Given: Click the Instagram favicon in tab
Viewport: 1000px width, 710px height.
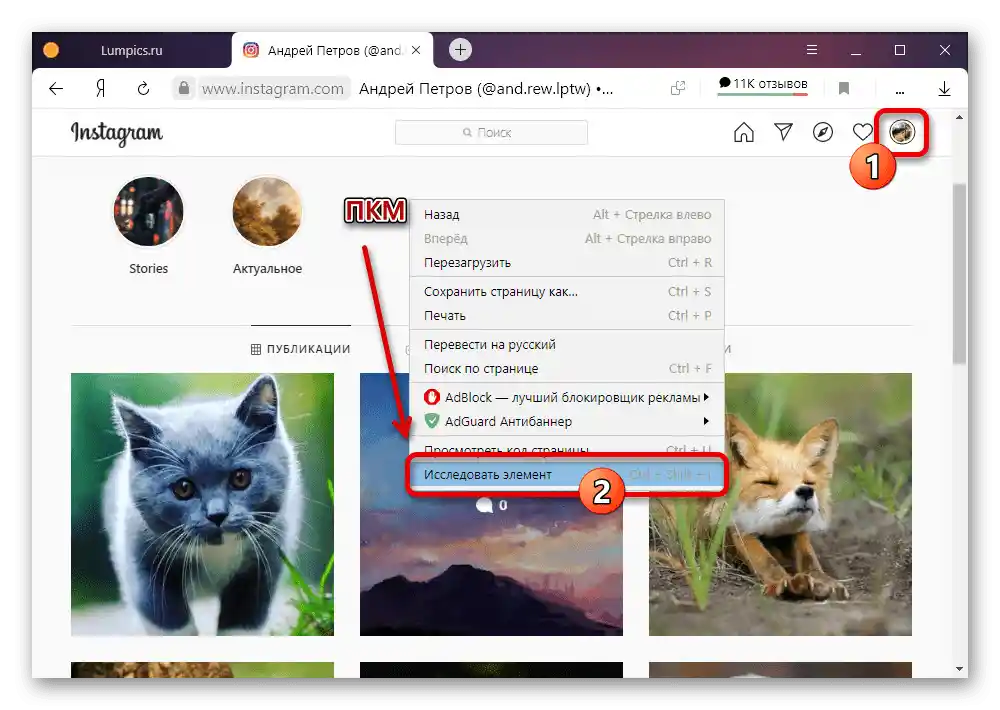Looking at the screenshot, I should point(251,50).
